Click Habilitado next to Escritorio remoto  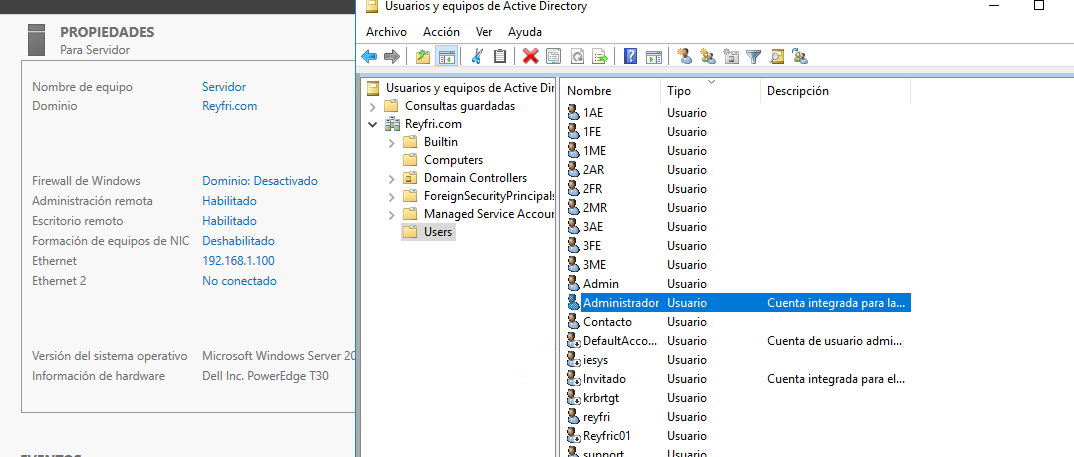pos(229,221)
